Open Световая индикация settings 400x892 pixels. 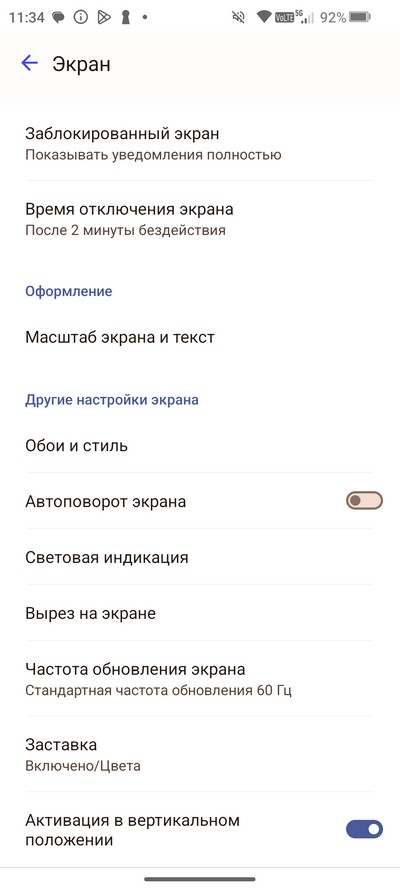click(x=200, y=557)
